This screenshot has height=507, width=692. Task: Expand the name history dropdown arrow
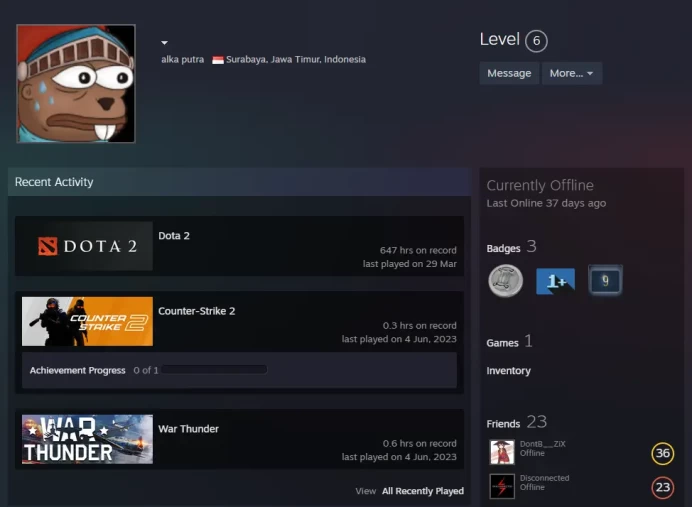pos(165,43)
